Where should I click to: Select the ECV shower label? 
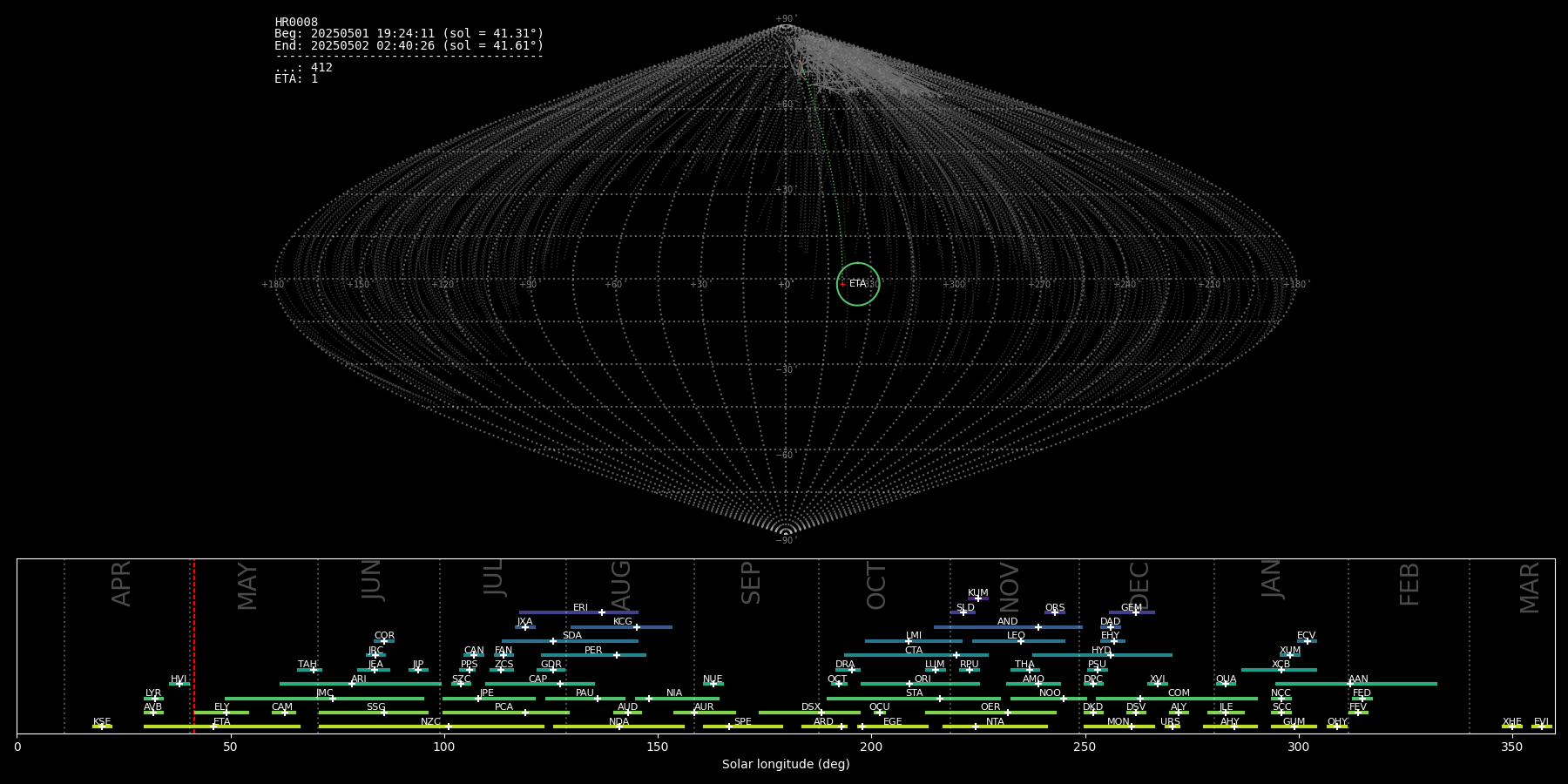click(1306, 635)
